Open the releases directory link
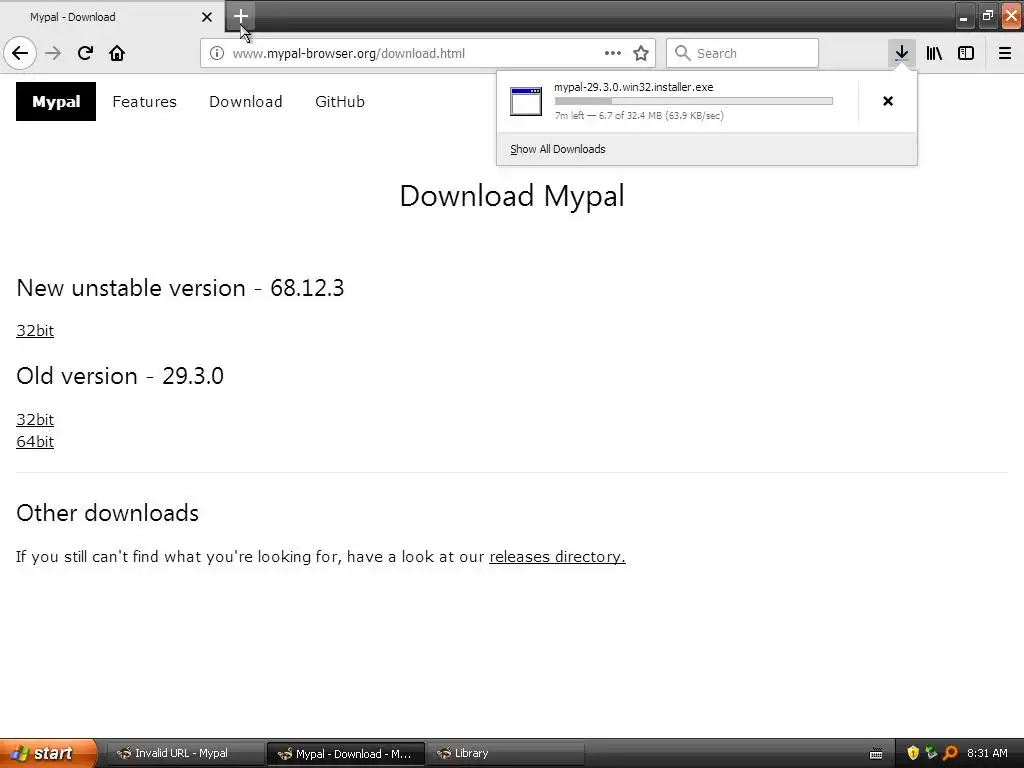The height and width of the screenshot is (768, 1024). click(x=557, y=556)
